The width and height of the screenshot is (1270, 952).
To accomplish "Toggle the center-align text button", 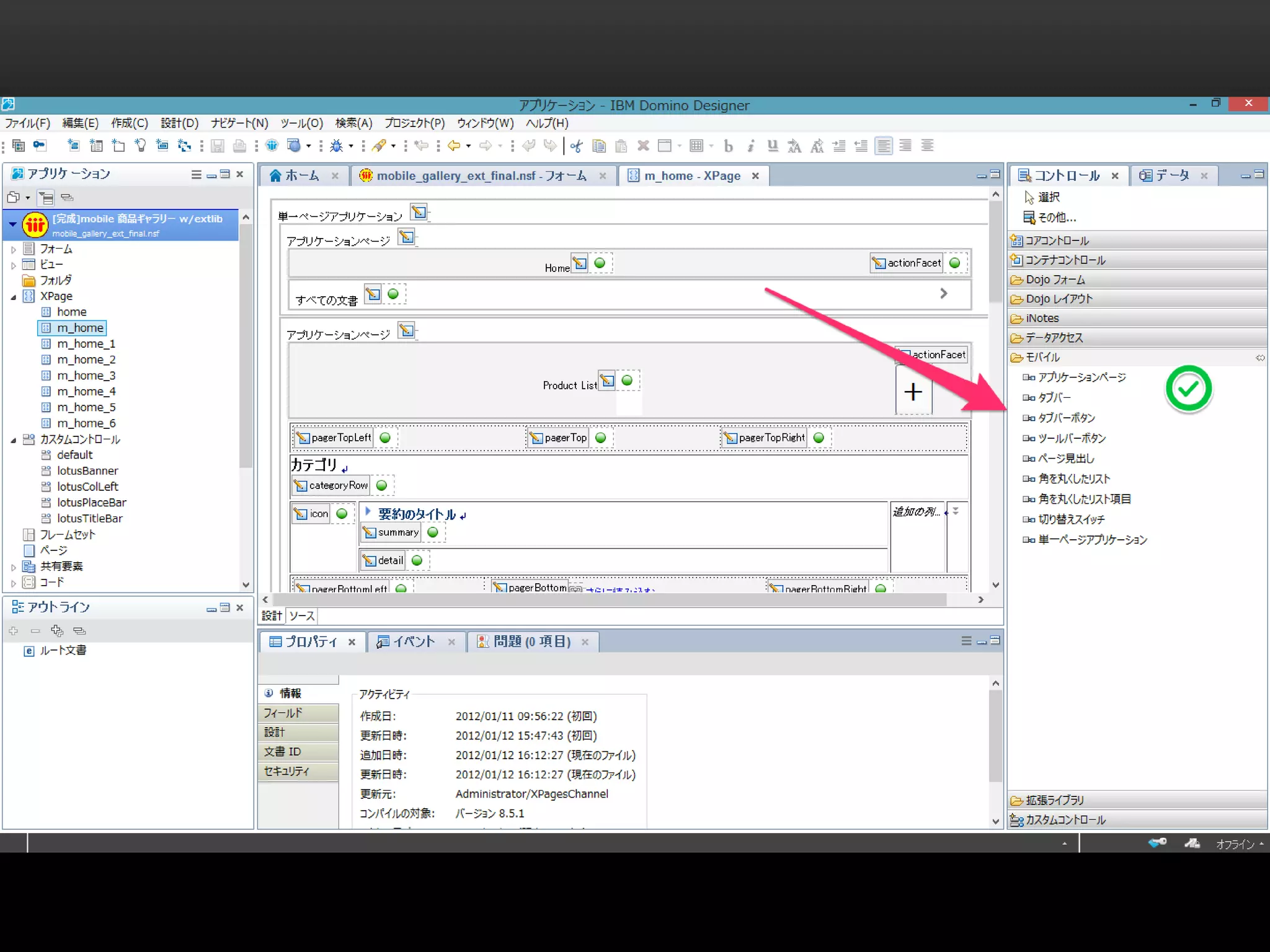I will pyautogui.click(x=927, y=146).
